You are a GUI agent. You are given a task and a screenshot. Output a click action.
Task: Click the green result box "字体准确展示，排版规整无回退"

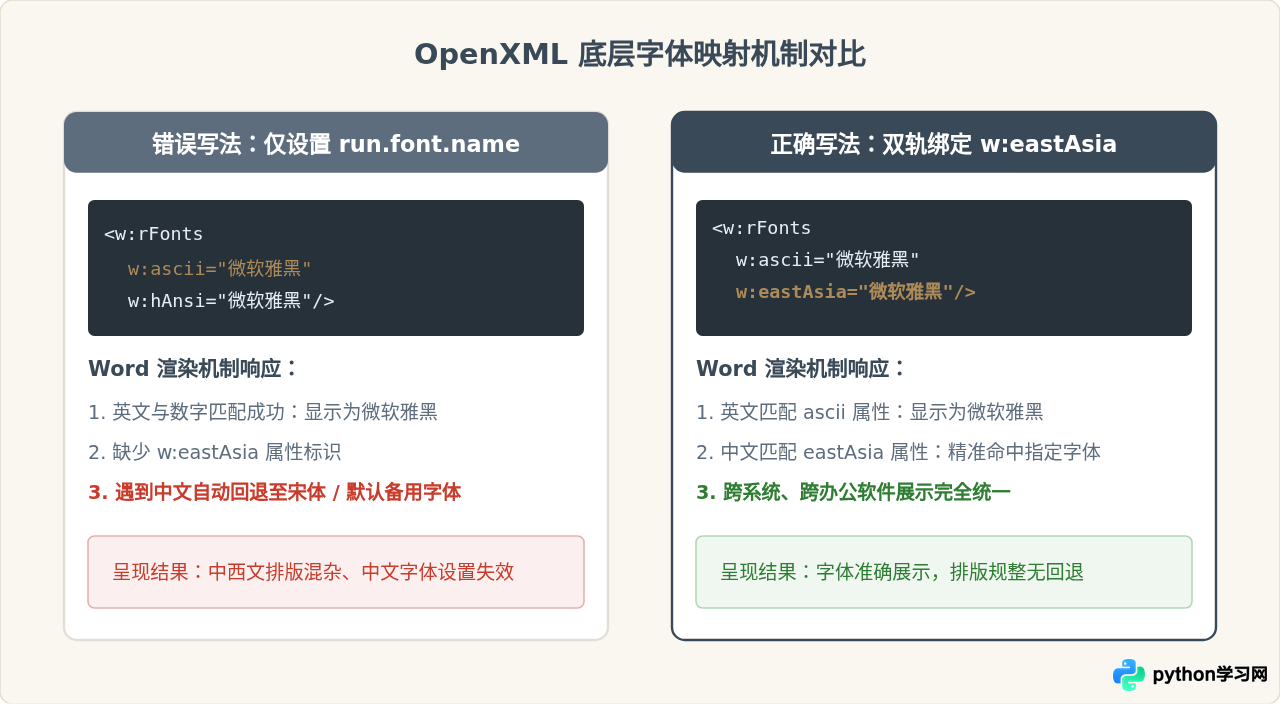[944, 572]
